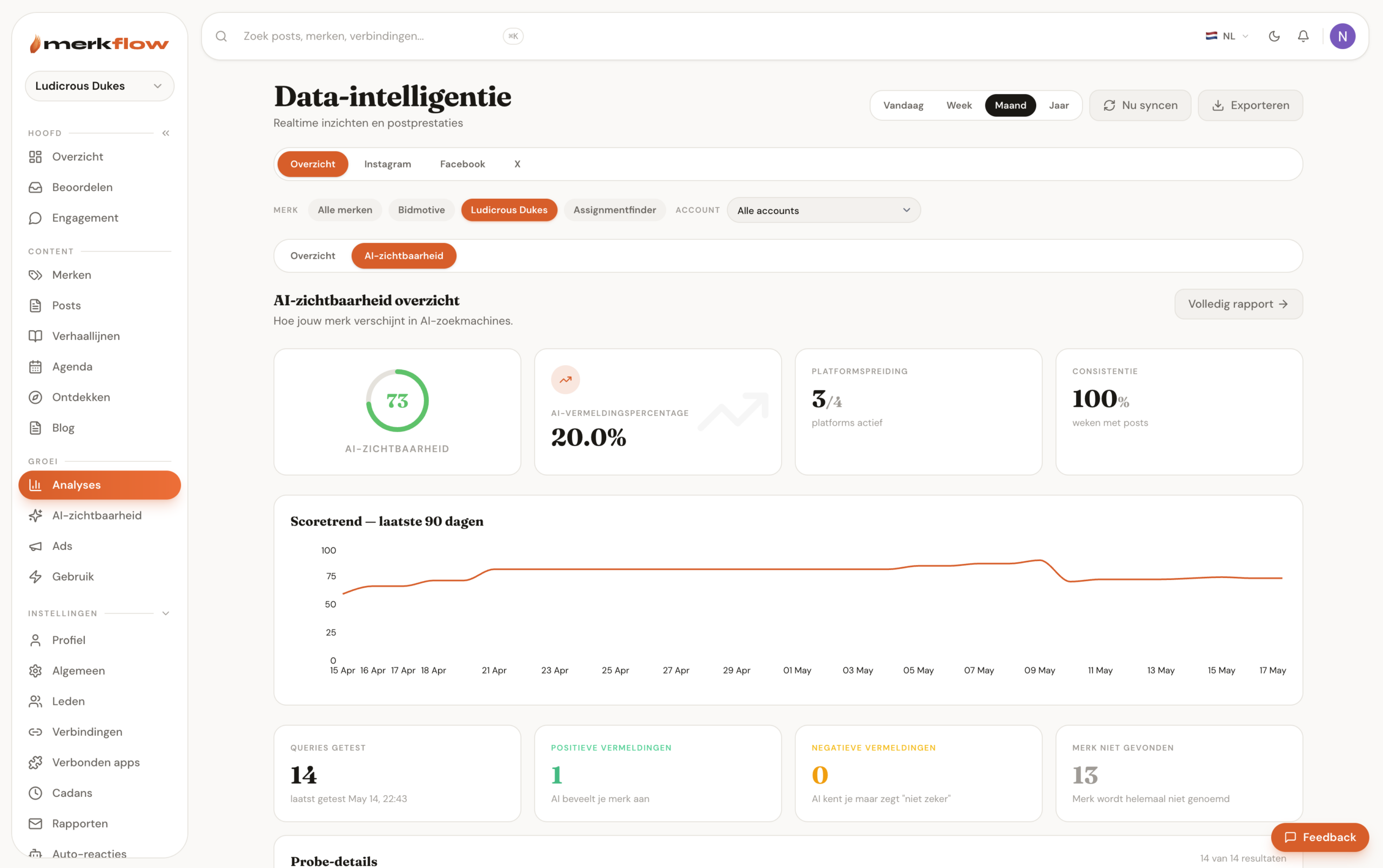Click the Queries getest card
The image size is (1383, 868).
pos(397,773)
